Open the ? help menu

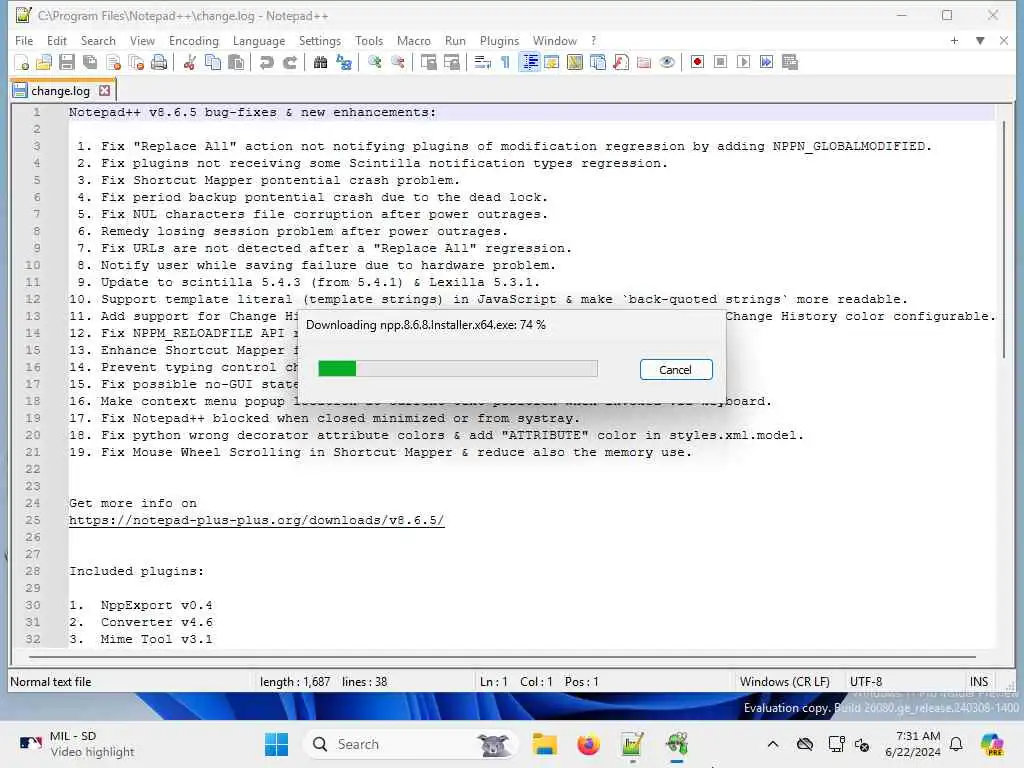(594, 40)
